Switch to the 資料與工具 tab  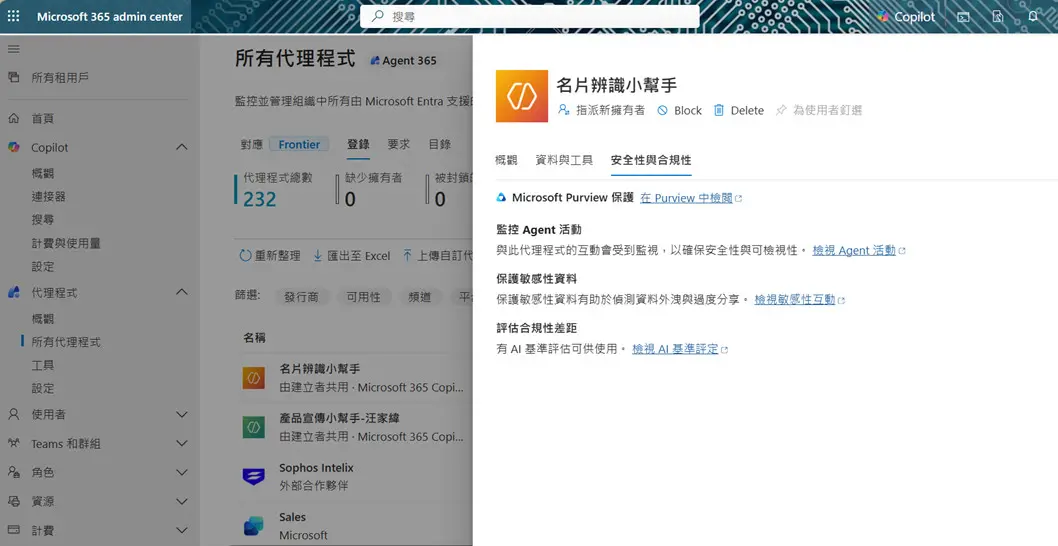click(x=564, y=160)
